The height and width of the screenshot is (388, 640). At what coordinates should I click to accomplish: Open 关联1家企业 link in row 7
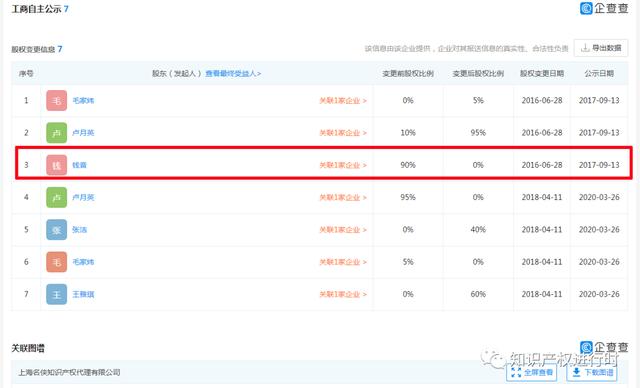[343, 294]
